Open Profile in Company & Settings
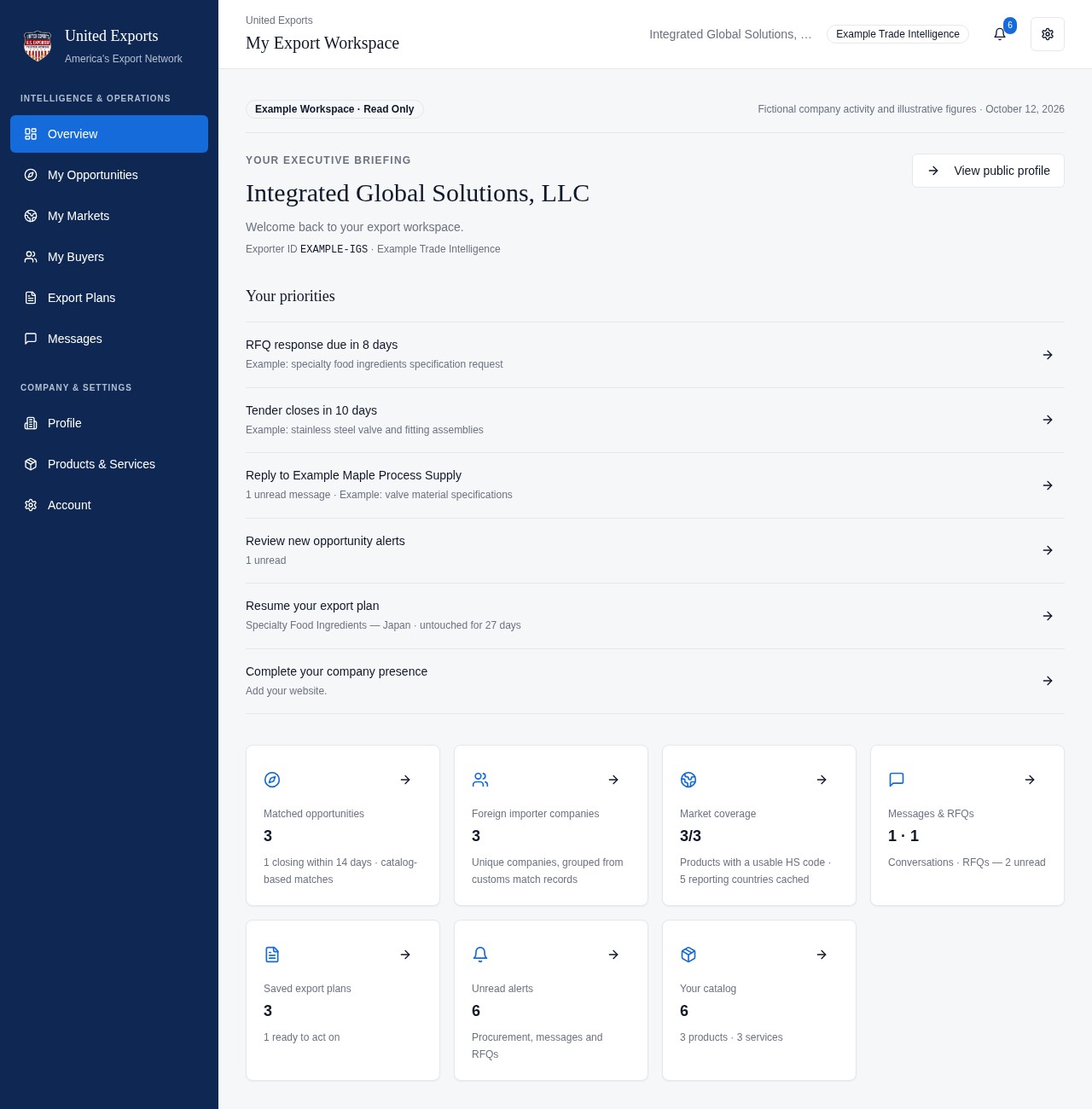 (x=109, y=423)
